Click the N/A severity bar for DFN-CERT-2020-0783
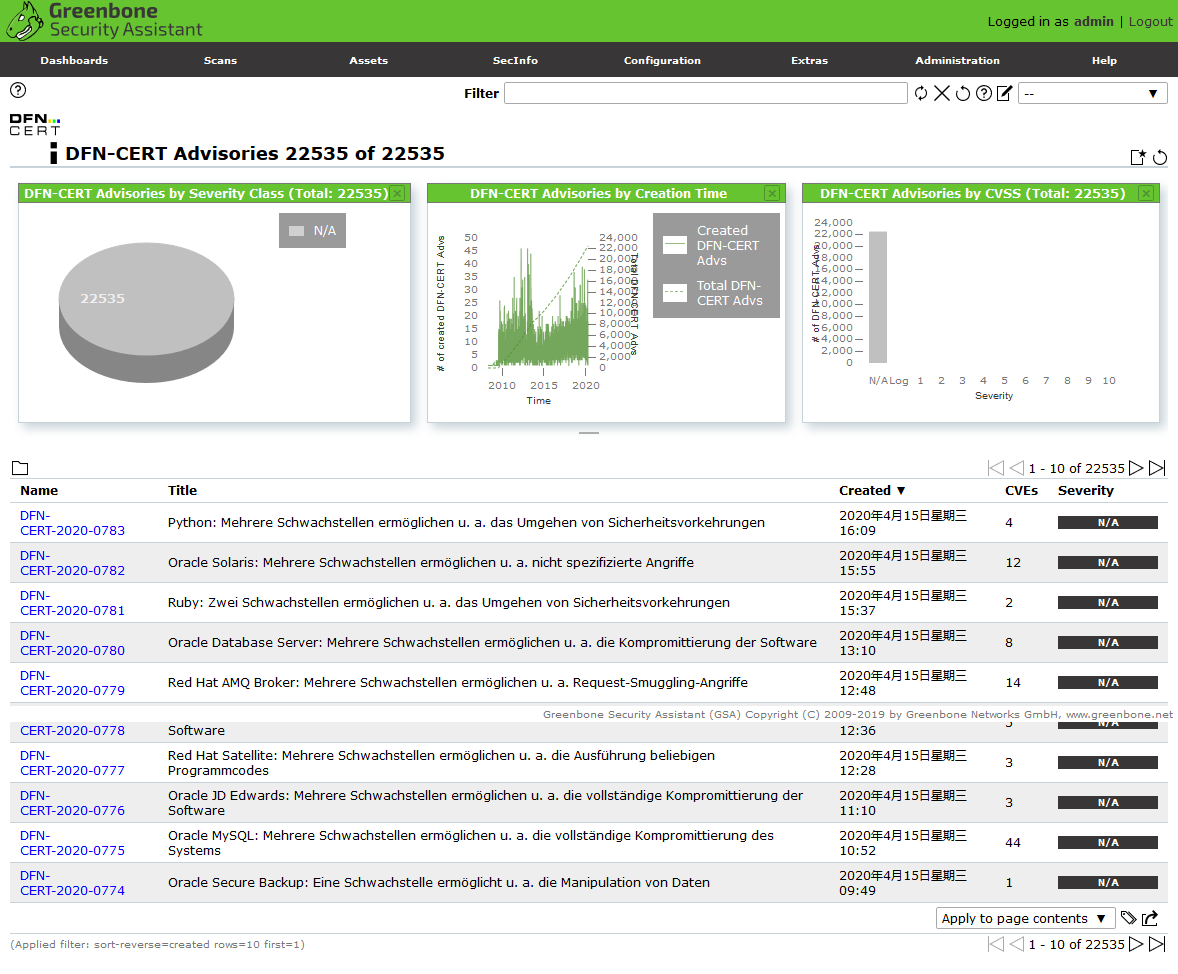The height and width of the screenshot is (974, 1178). (x=1107, y=522)
